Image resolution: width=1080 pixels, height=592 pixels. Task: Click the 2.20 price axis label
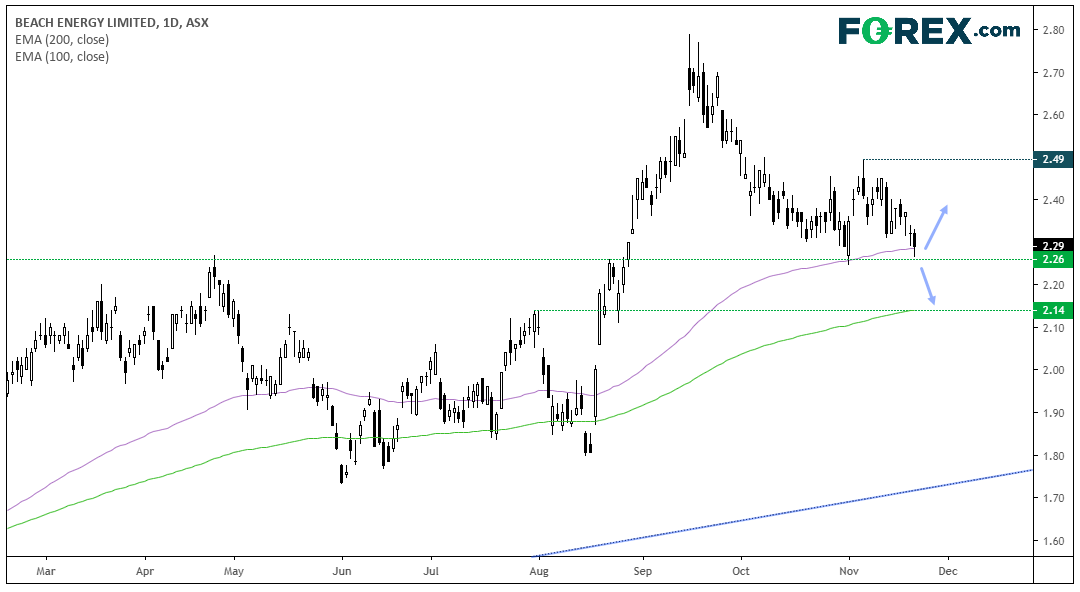point(1053,285)
